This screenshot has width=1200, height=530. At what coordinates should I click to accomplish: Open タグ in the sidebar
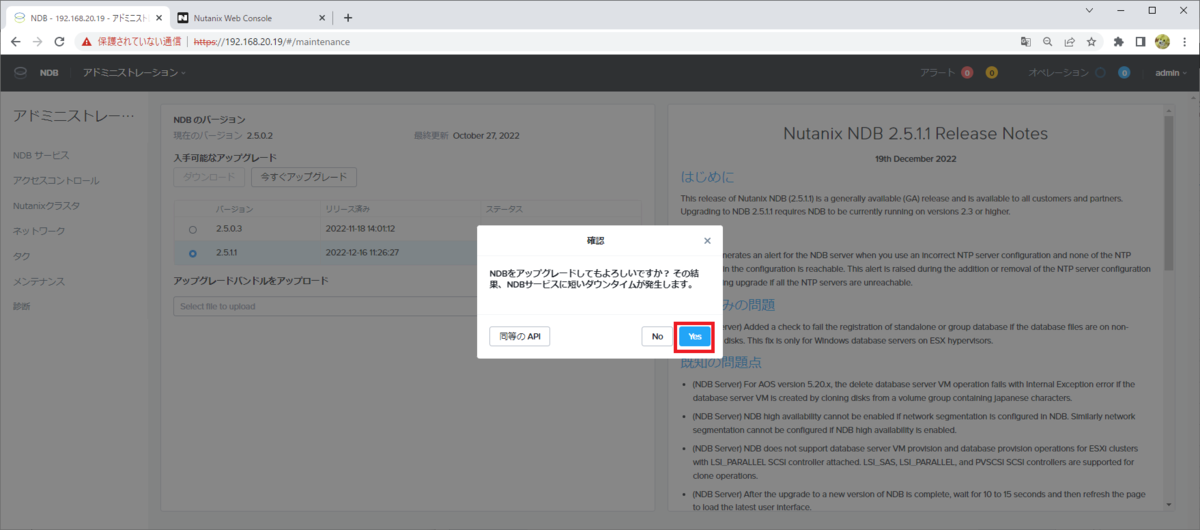click(21, 256)
